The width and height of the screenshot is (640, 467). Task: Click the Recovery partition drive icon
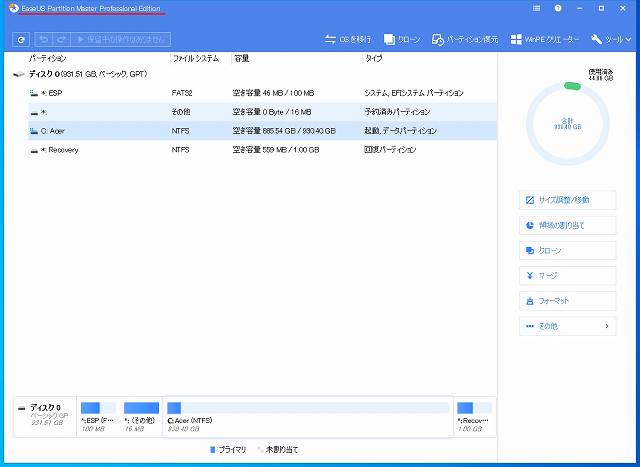pyautogui.click(x=34, y=151)
